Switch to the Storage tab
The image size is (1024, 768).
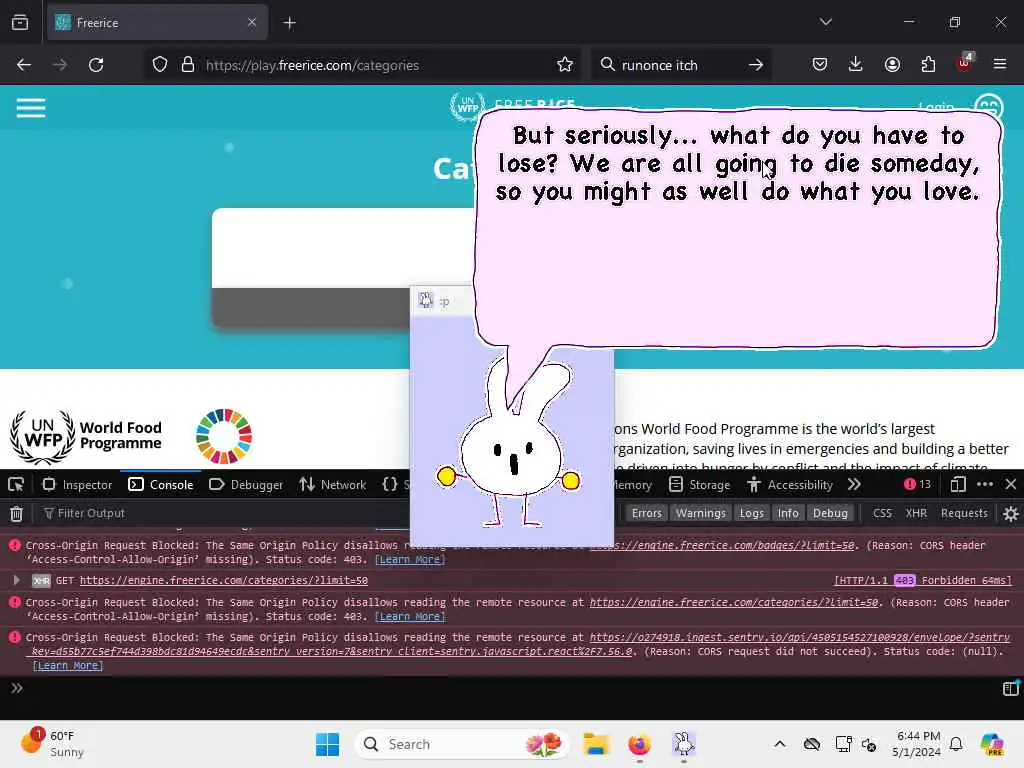point(700,485)
